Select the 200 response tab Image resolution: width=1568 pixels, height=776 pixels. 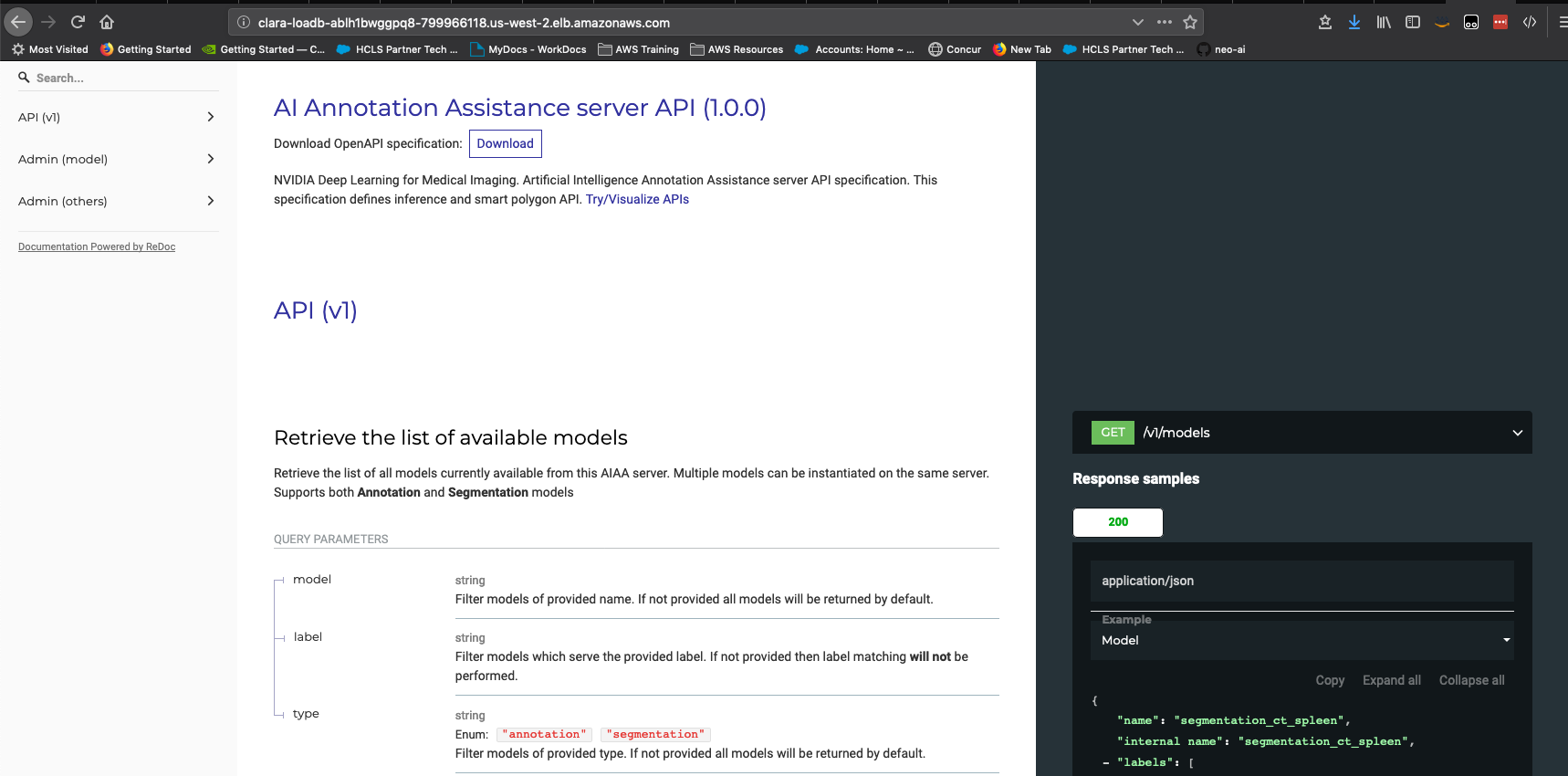(x=1118, y=522)
